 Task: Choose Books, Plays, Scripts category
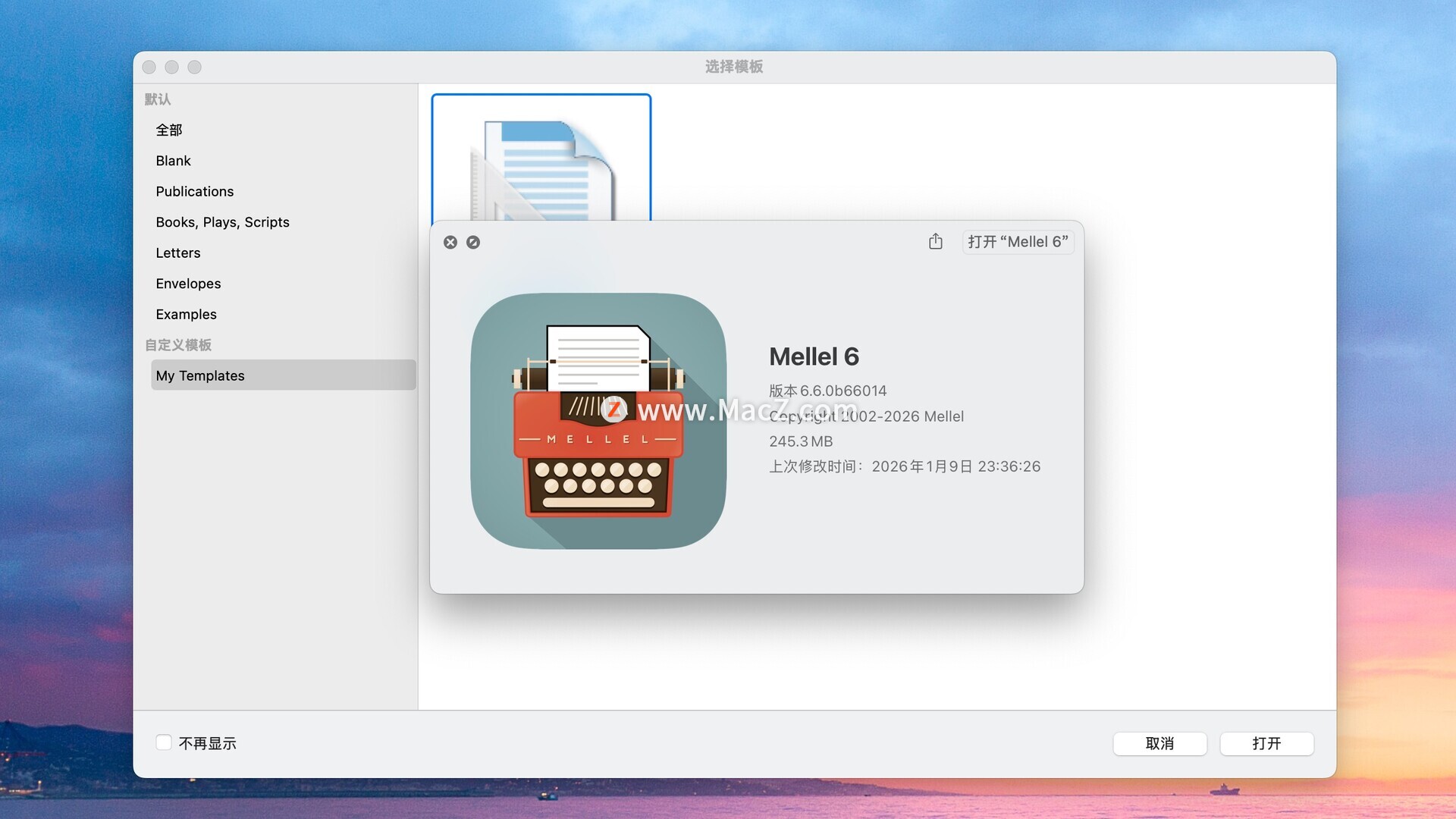click(x=222, y=222)
